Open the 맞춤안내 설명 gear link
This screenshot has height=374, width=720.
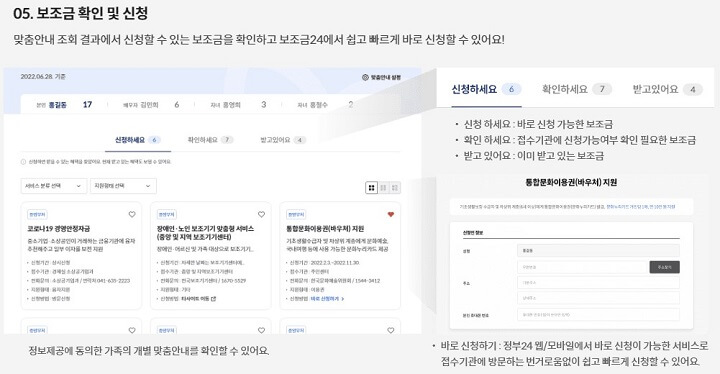coord(381,77)
